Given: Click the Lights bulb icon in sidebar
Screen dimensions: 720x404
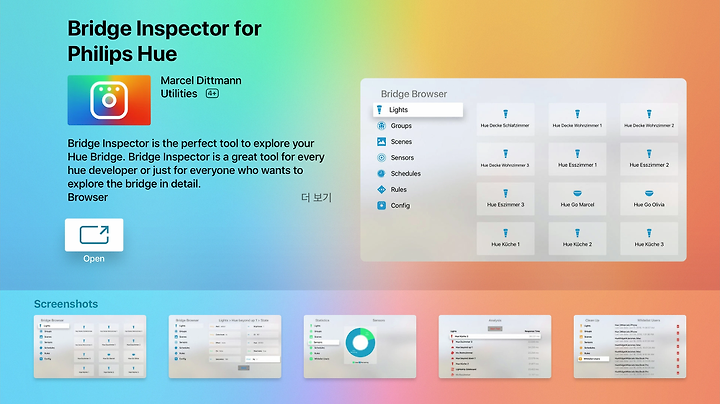Looking at the screenshot, I should 379,110.
